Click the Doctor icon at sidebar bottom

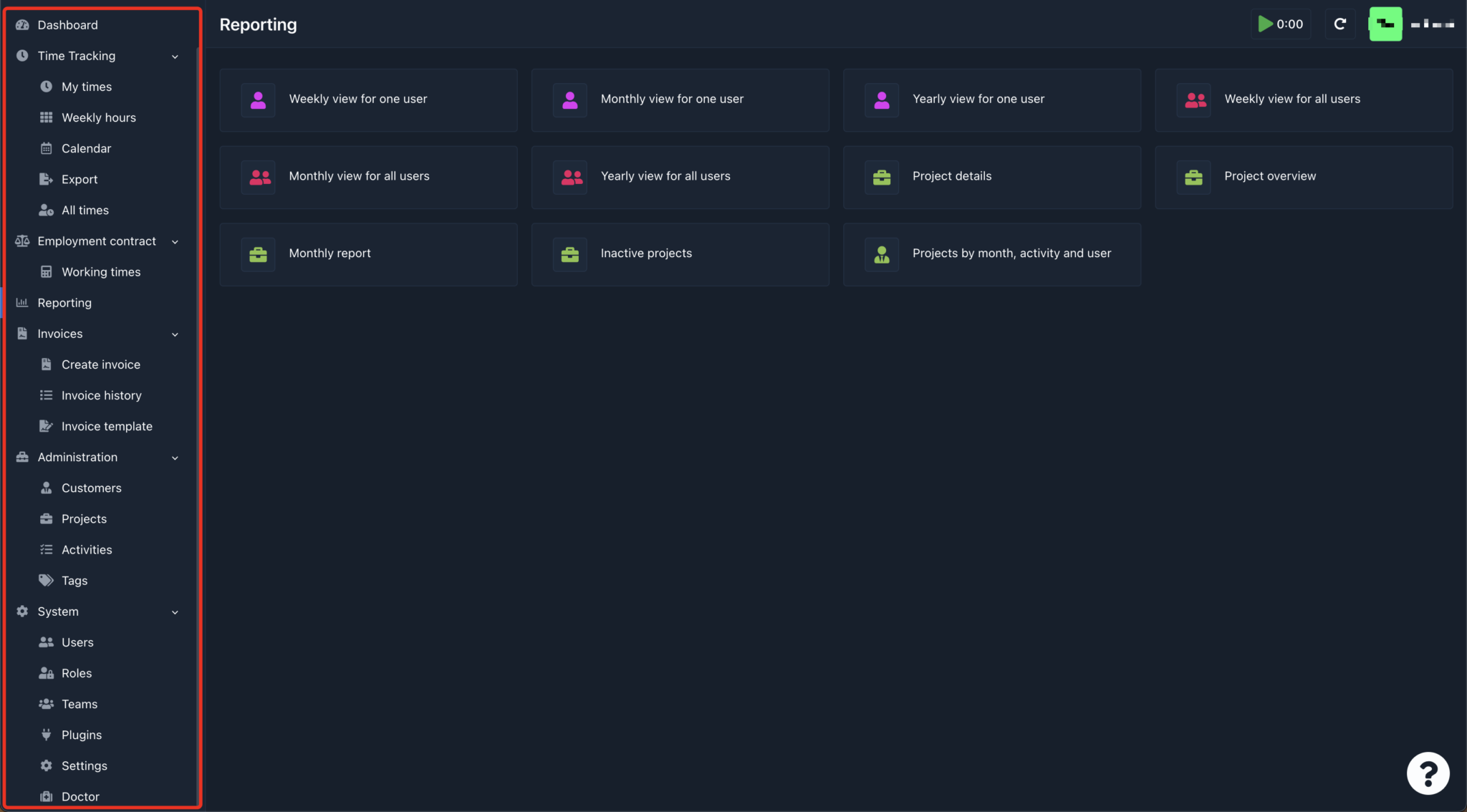point(46,796)
